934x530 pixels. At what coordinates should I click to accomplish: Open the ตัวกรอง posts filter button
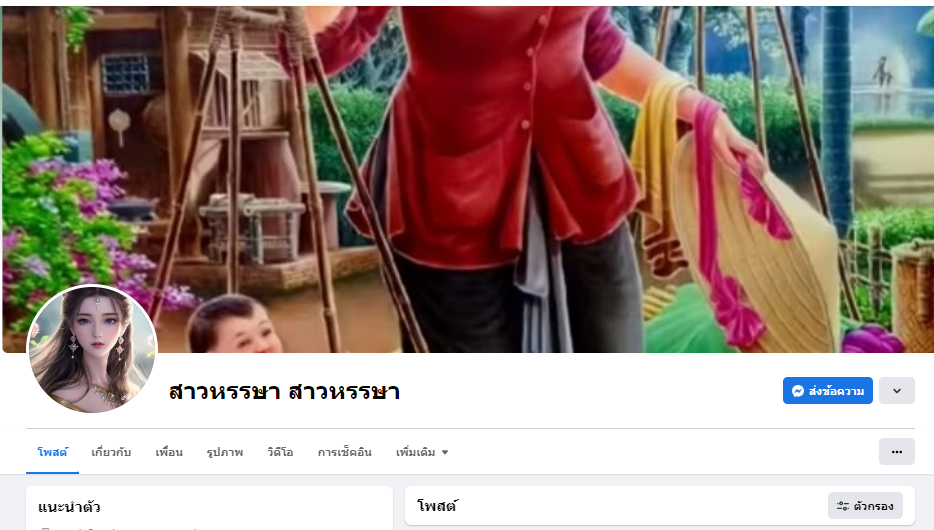[865, 506]
